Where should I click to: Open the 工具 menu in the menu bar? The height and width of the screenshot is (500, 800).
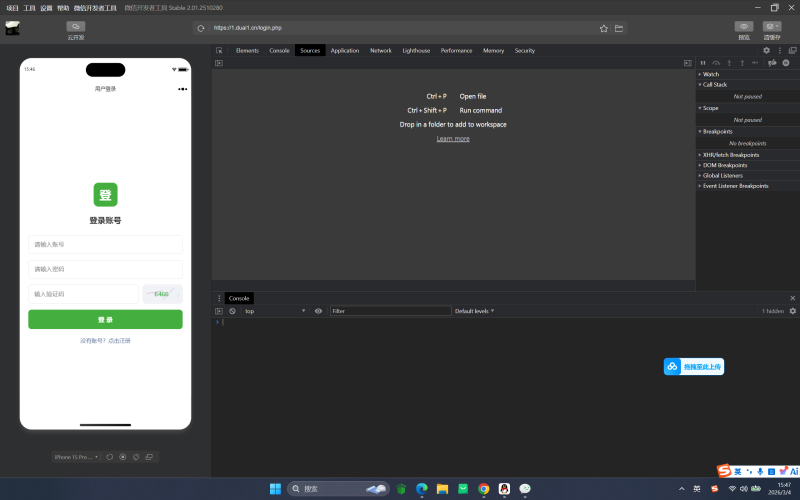click(29, 7)
